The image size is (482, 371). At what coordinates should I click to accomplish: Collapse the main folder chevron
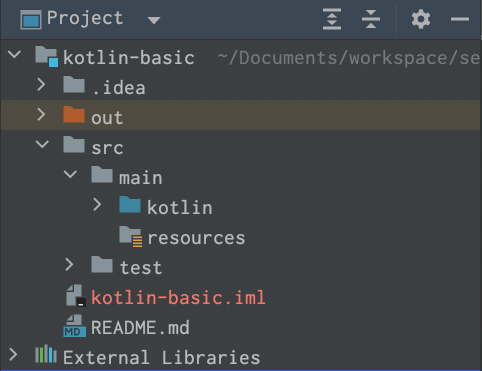(70, 174)
